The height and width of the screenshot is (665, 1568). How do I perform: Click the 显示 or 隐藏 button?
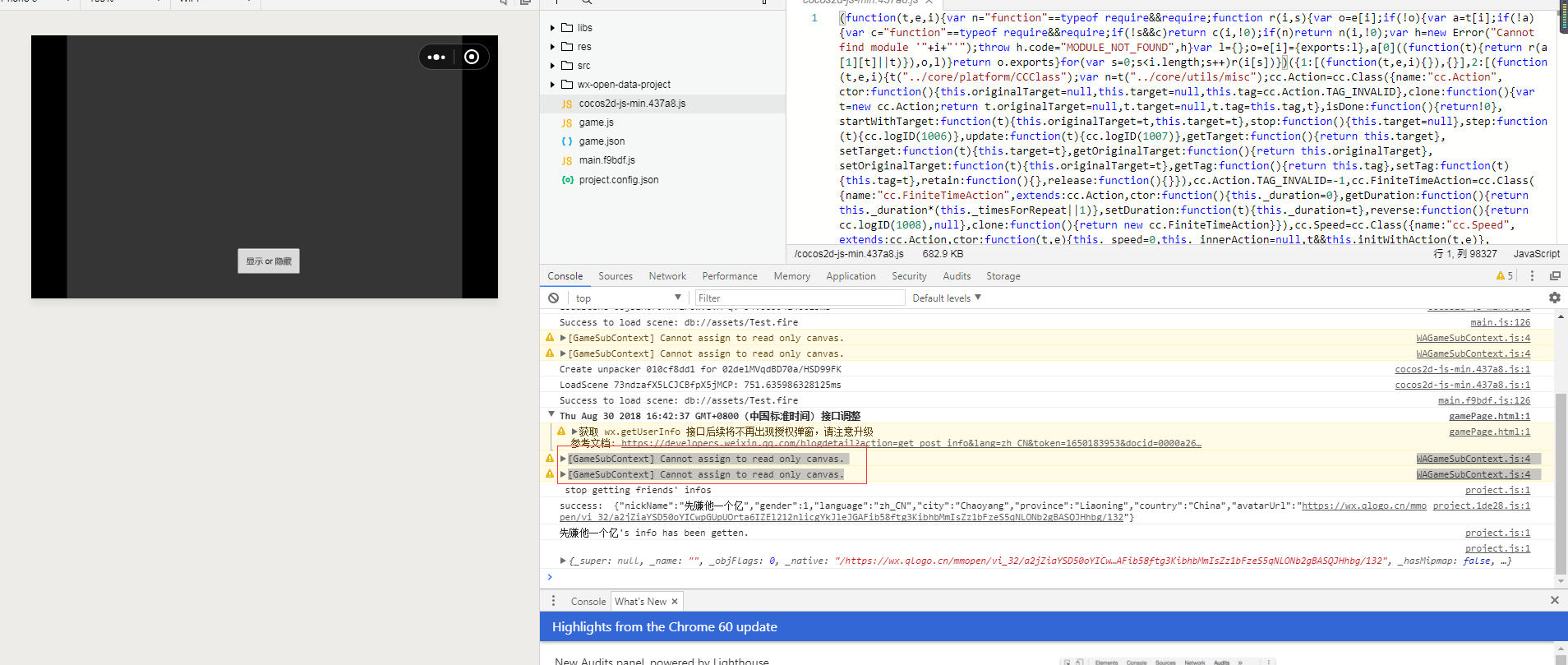[269, 261]
